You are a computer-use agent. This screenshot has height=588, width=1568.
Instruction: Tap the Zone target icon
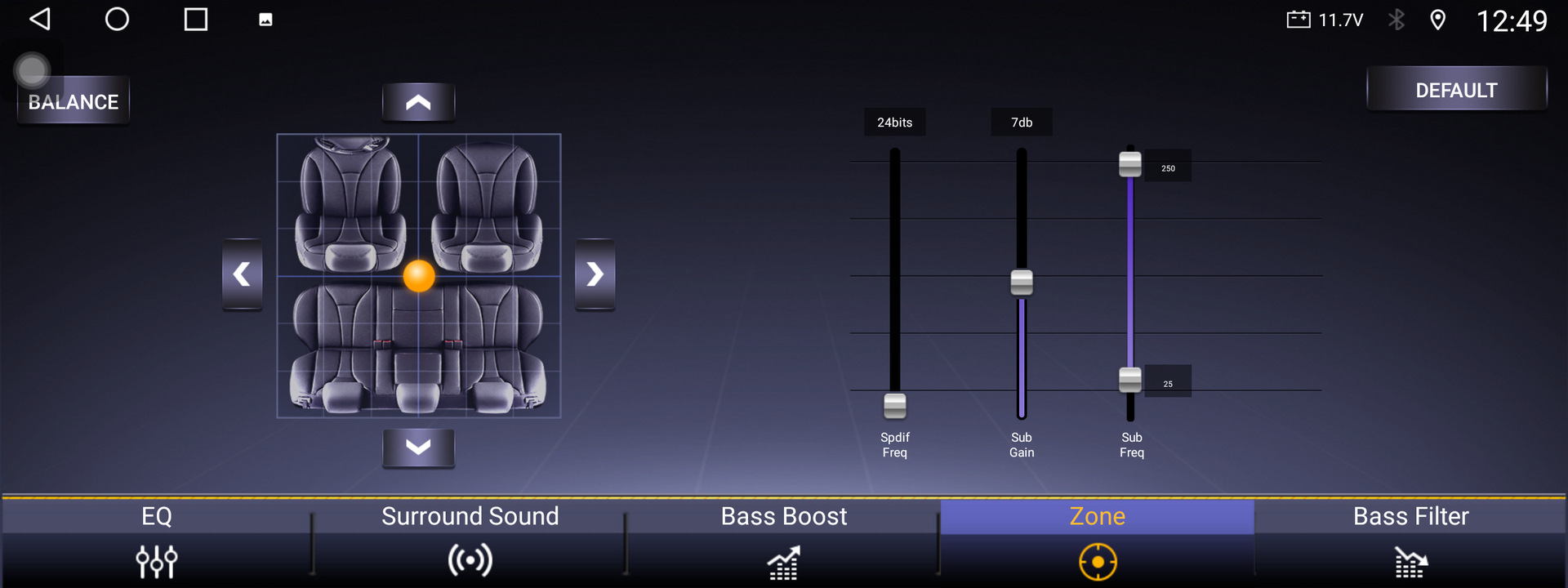point(1098,562)
